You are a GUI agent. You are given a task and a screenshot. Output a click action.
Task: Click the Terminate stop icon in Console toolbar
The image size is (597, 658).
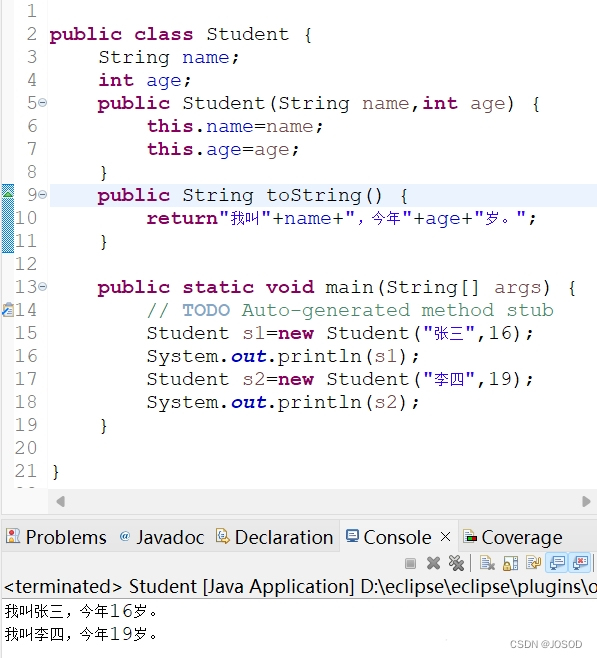point(410,563)
